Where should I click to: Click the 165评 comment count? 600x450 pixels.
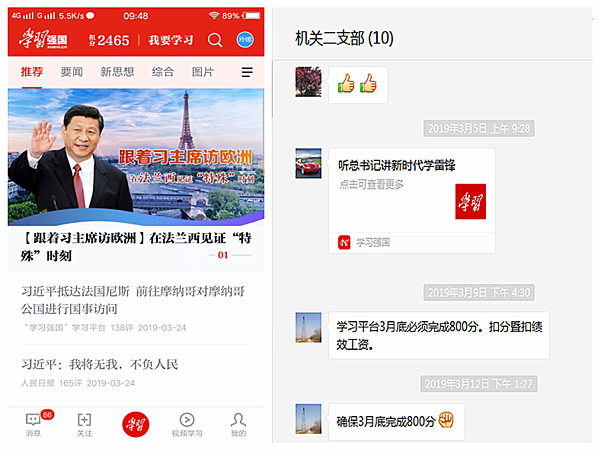click(70, 383)
